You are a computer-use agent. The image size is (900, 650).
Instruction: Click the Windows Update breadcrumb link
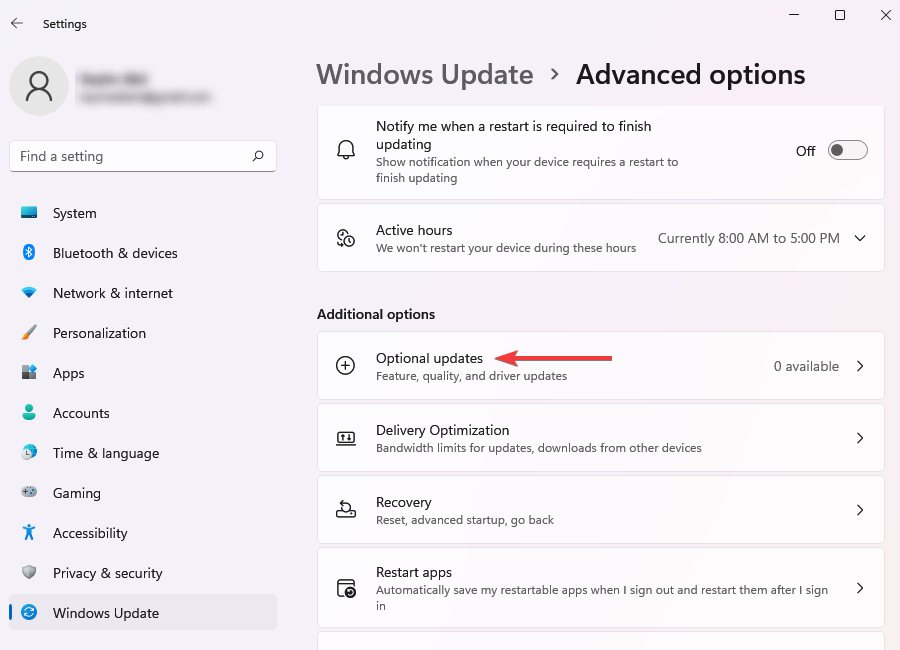(x=425, y=75)
